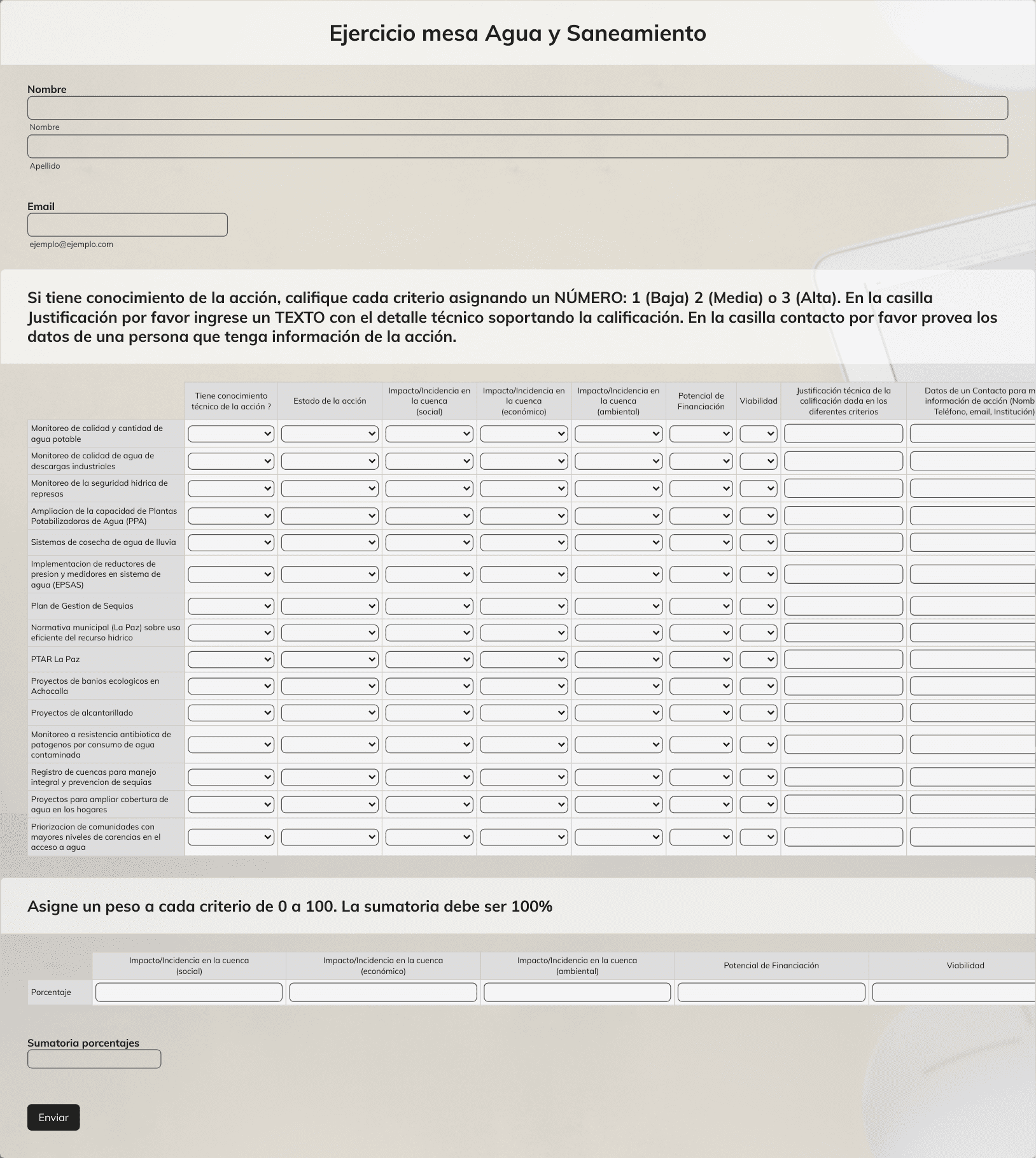
Task: Click the Sumatoria porcentajes field
Action: [94, 1059]
